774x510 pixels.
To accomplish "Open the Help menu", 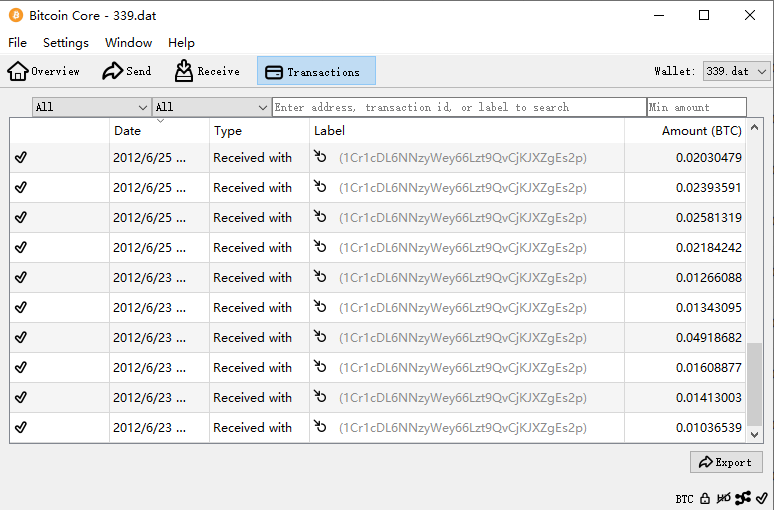I will 181,43.
